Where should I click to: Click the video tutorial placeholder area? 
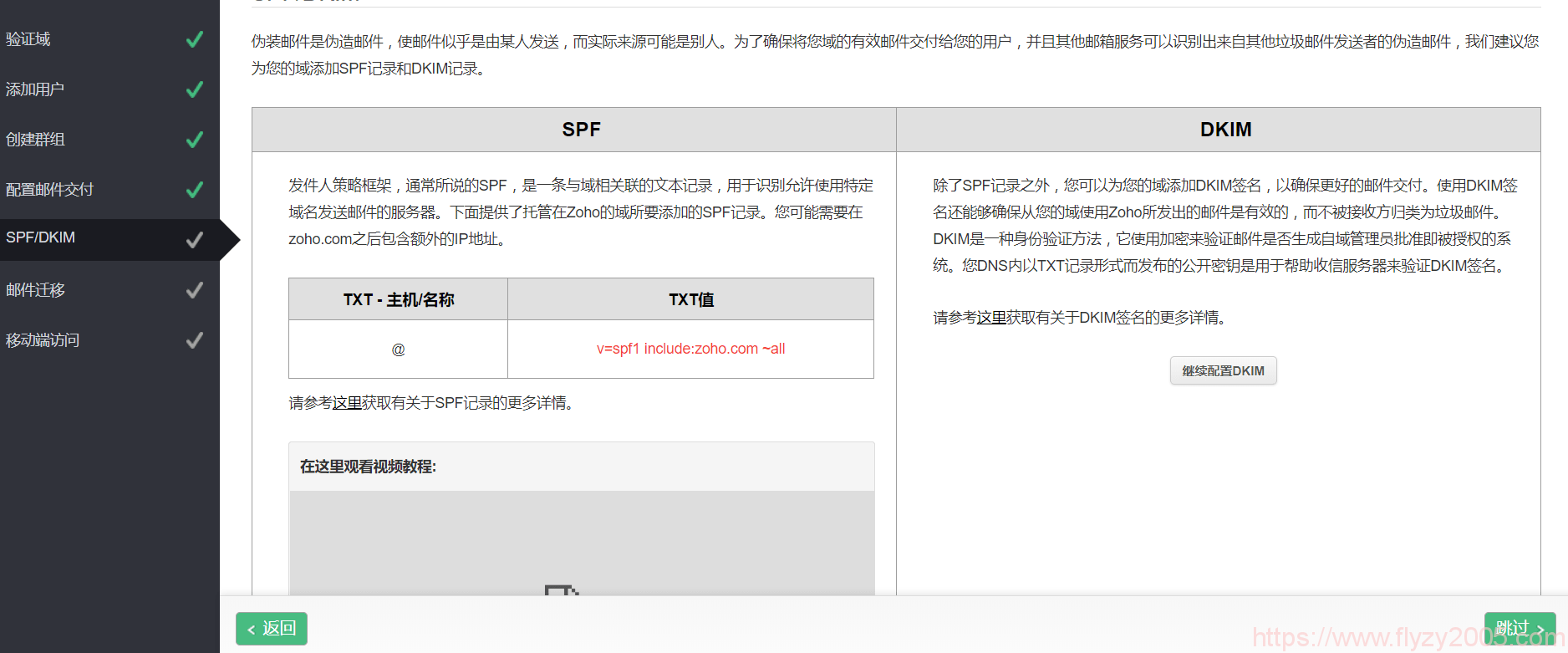coord(582,543)
